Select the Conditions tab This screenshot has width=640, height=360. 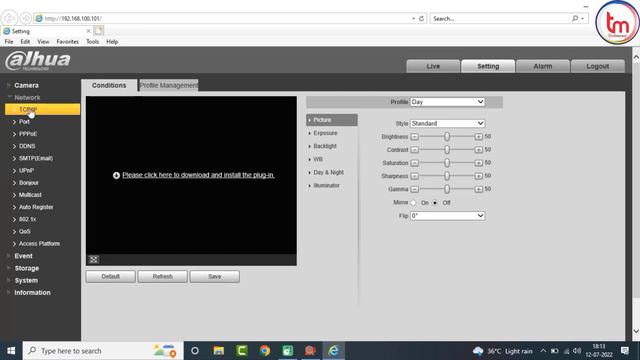[x=109, y=85]
